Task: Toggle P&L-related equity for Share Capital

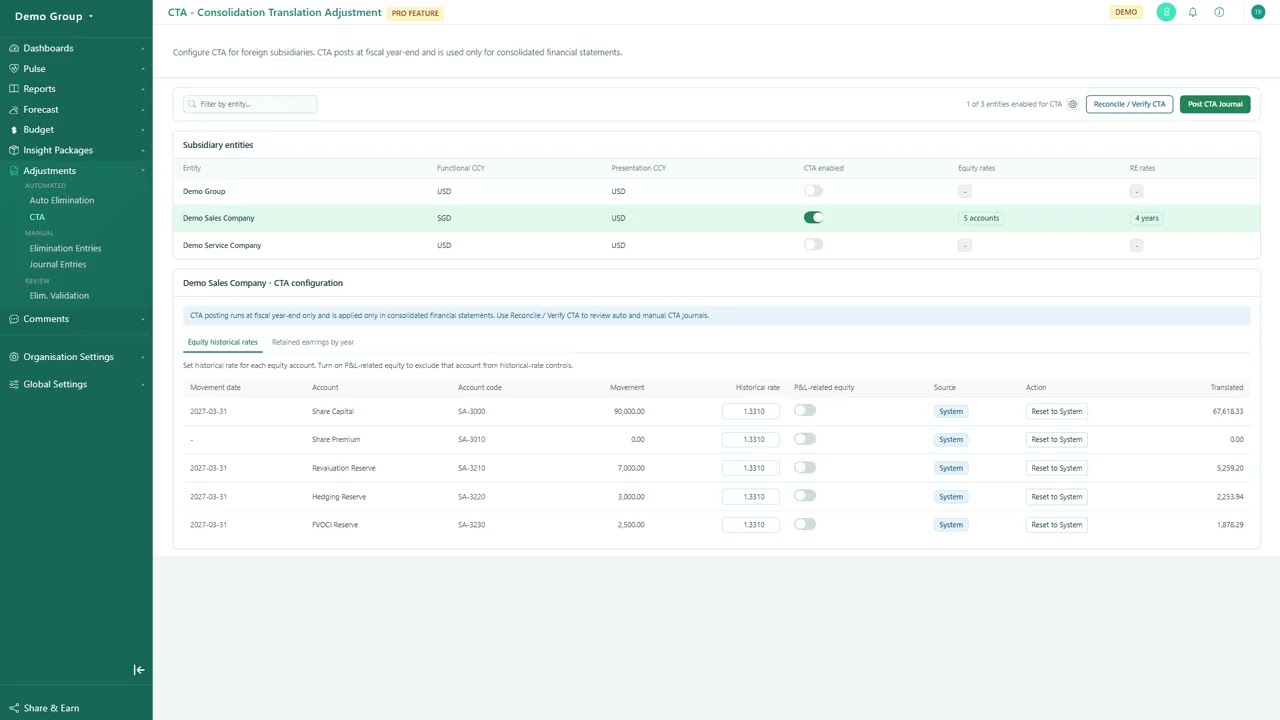Action: [805, 410]
